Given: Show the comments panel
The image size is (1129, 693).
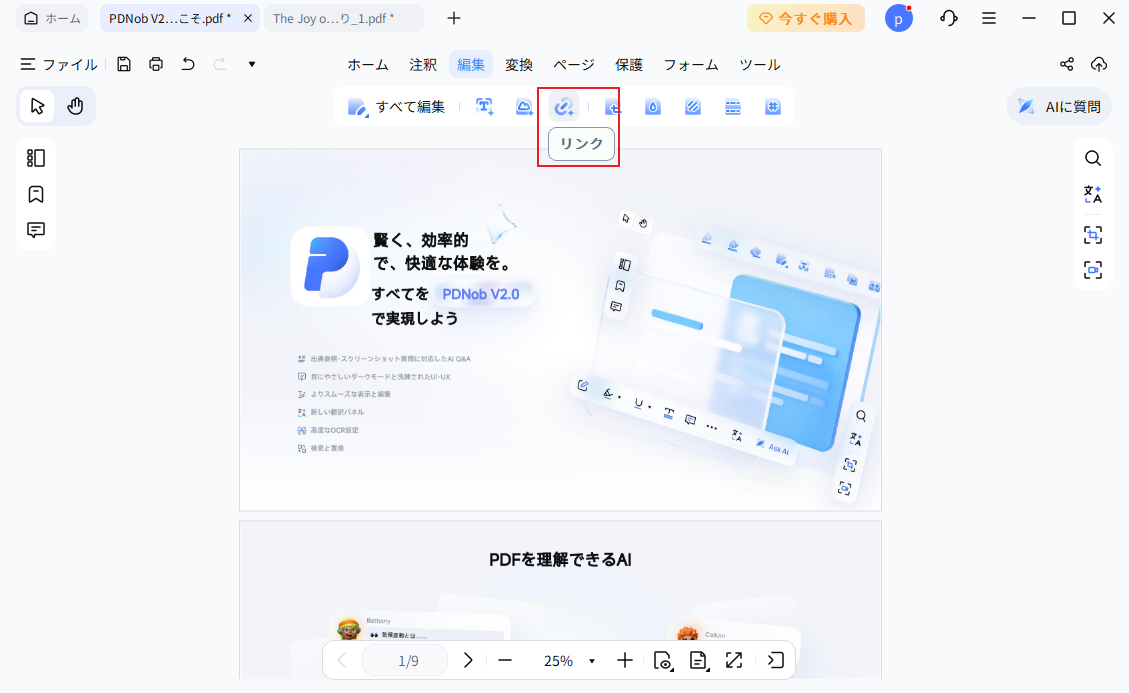Looking at the screenshot, I should pyautogui.click(x=35, y=230).
